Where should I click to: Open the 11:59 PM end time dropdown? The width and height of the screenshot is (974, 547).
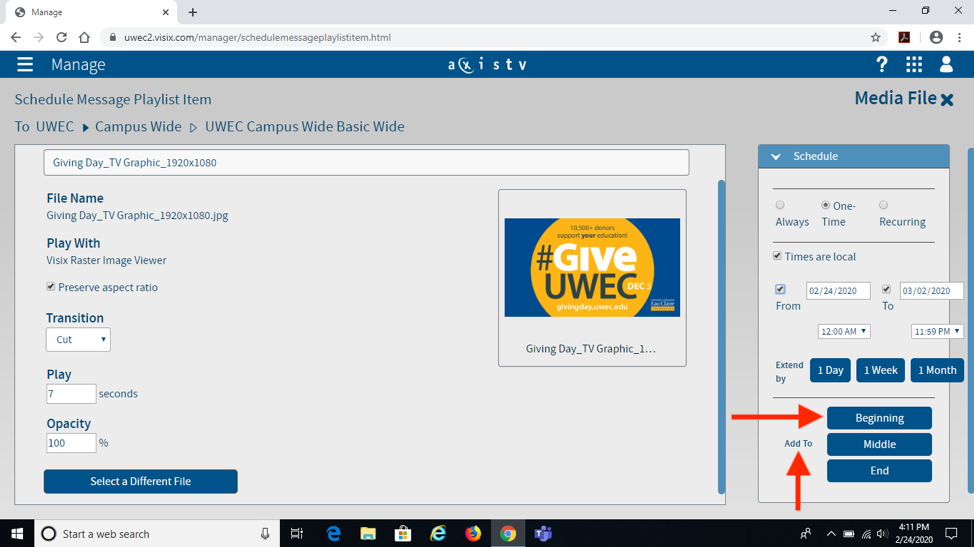coord(937,332)
